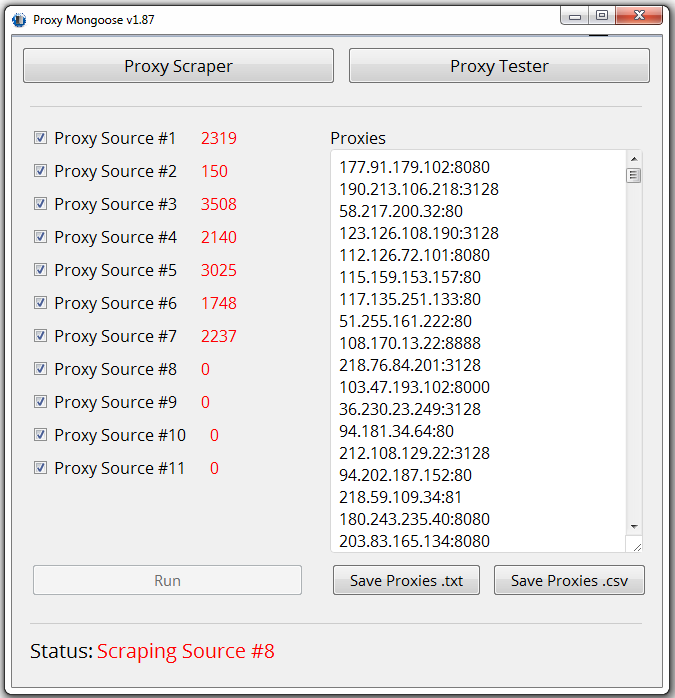Click the count 150 for Source #2
The image size is (675, 698).
tap(214, 171)
